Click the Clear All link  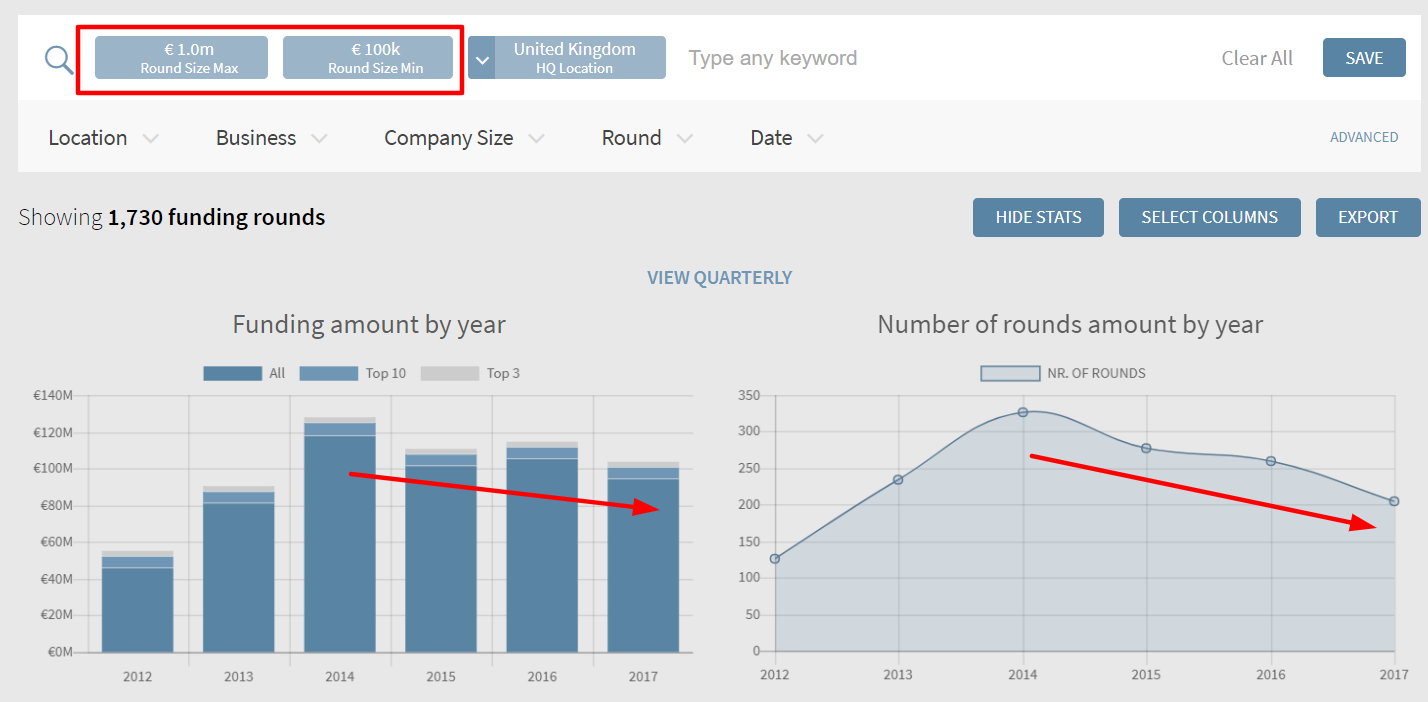point(1257,58)
